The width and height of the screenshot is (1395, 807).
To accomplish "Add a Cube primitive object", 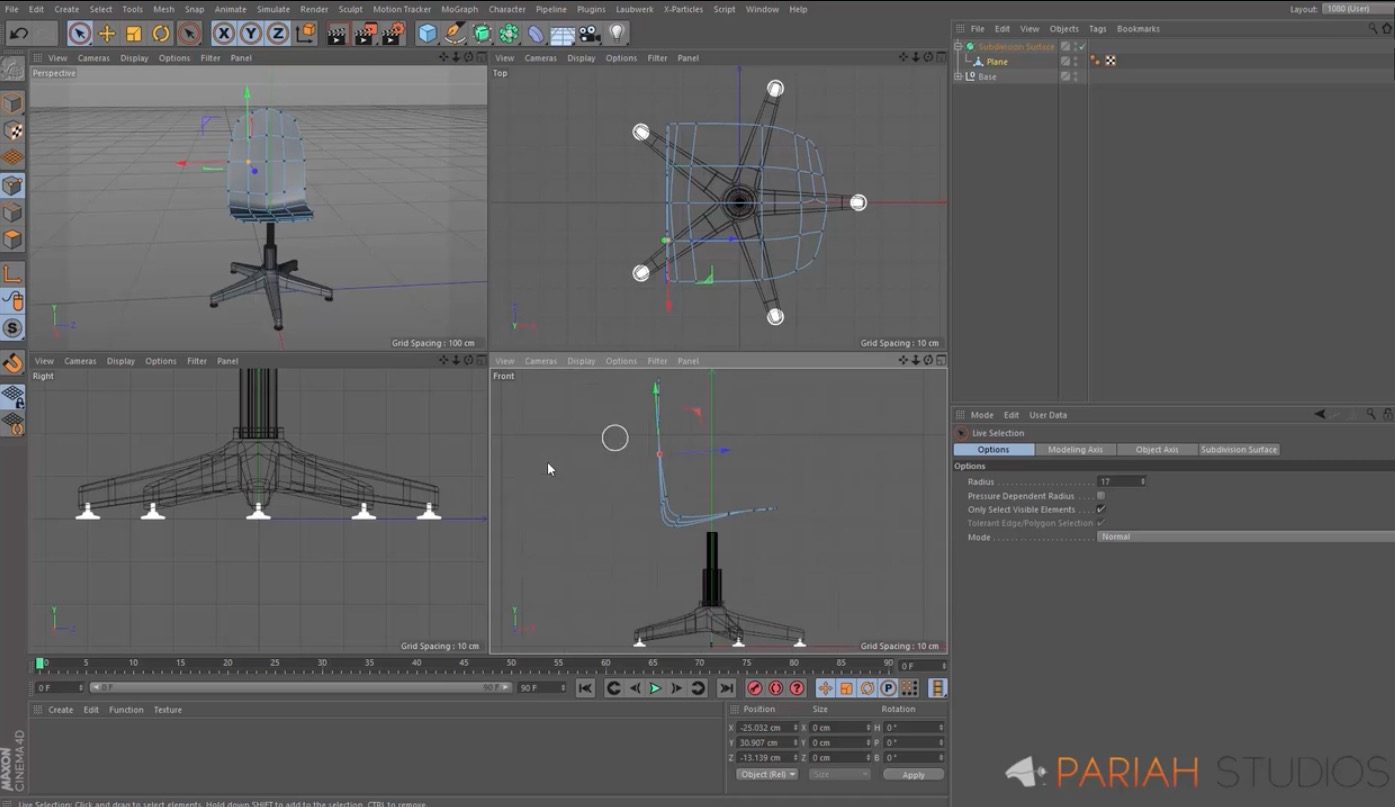I will [x=428, y=34].
